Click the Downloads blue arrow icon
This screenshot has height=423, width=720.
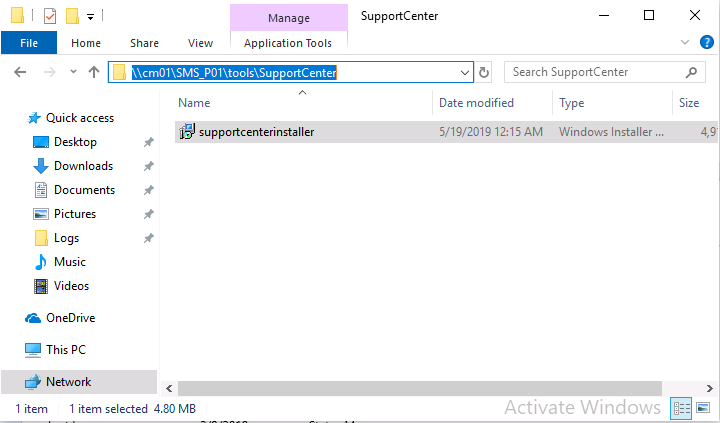(41, 166)
